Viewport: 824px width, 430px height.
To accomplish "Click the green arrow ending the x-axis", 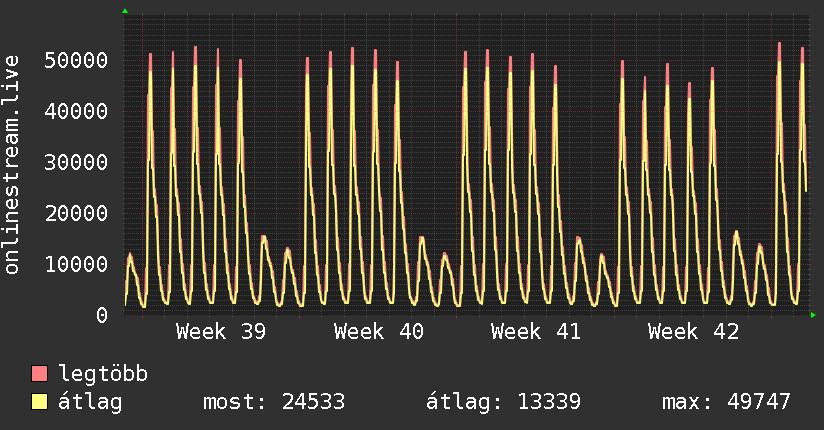I will pos(813,315).
